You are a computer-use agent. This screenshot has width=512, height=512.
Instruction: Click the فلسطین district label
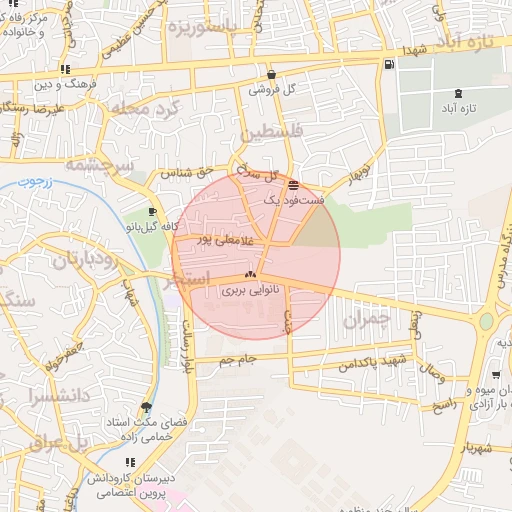[271, 132]
